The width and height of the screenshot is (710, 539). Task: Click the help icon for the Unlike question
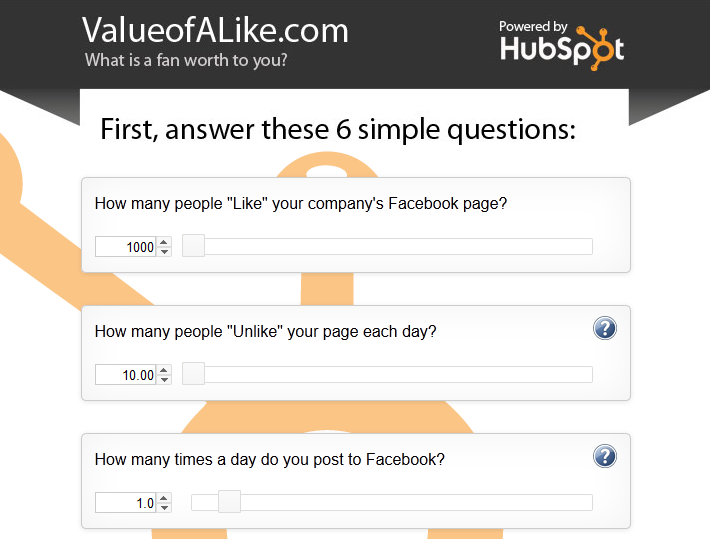604,328
